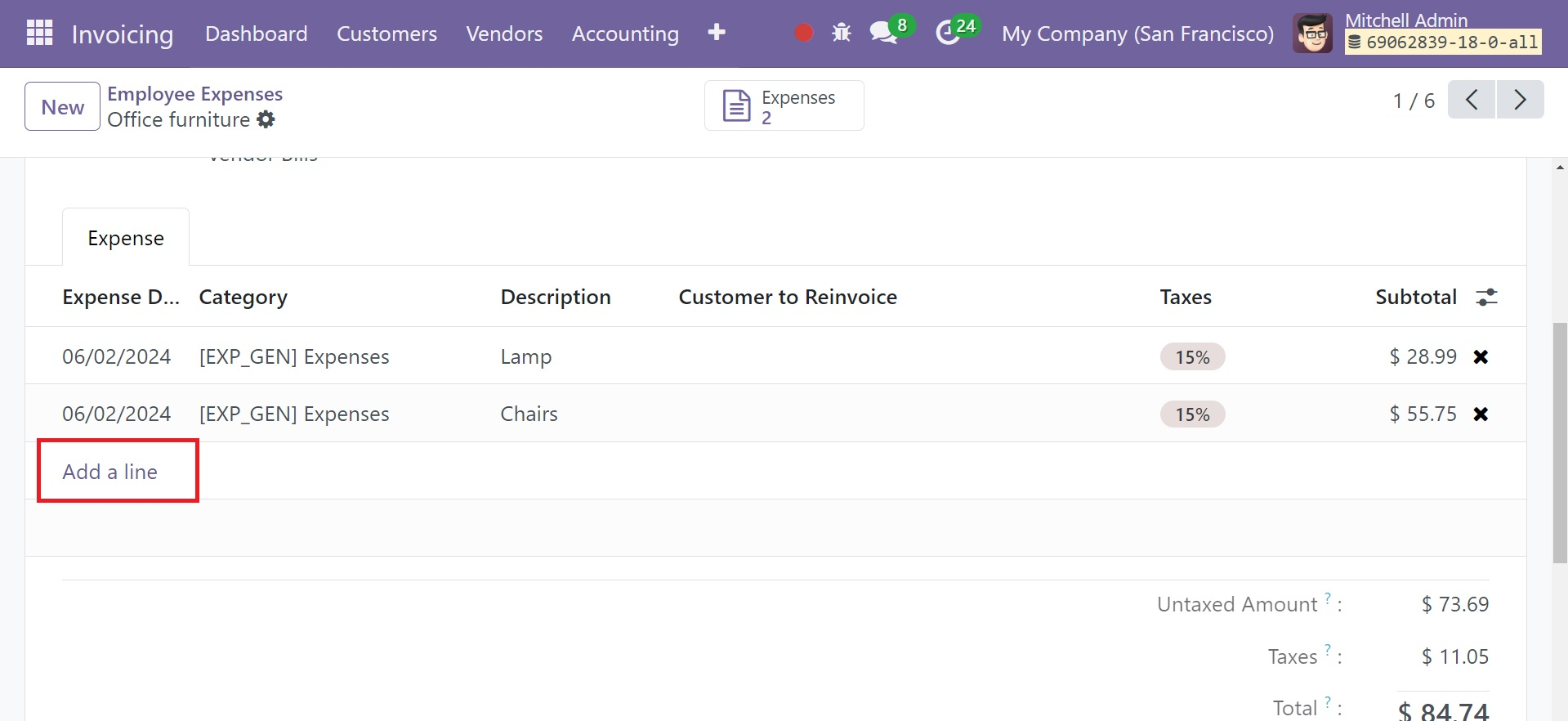The image size is (1568, 721).
Task: Sort by Description column header
Action: pos(556,297)
